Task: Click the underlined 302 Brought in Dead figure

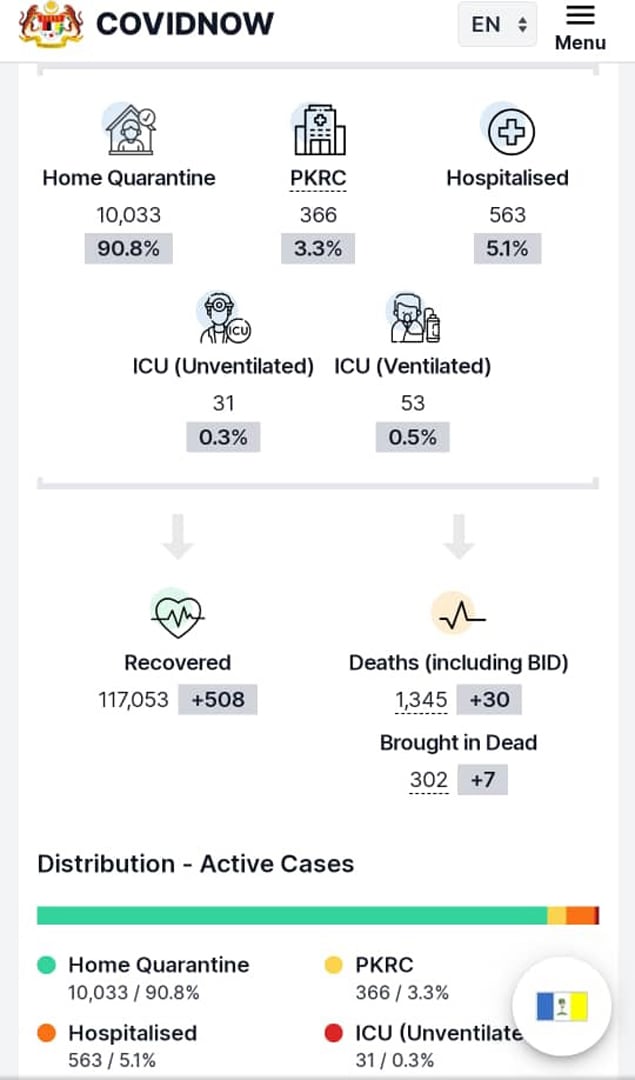Action: (x=428, y=781)
